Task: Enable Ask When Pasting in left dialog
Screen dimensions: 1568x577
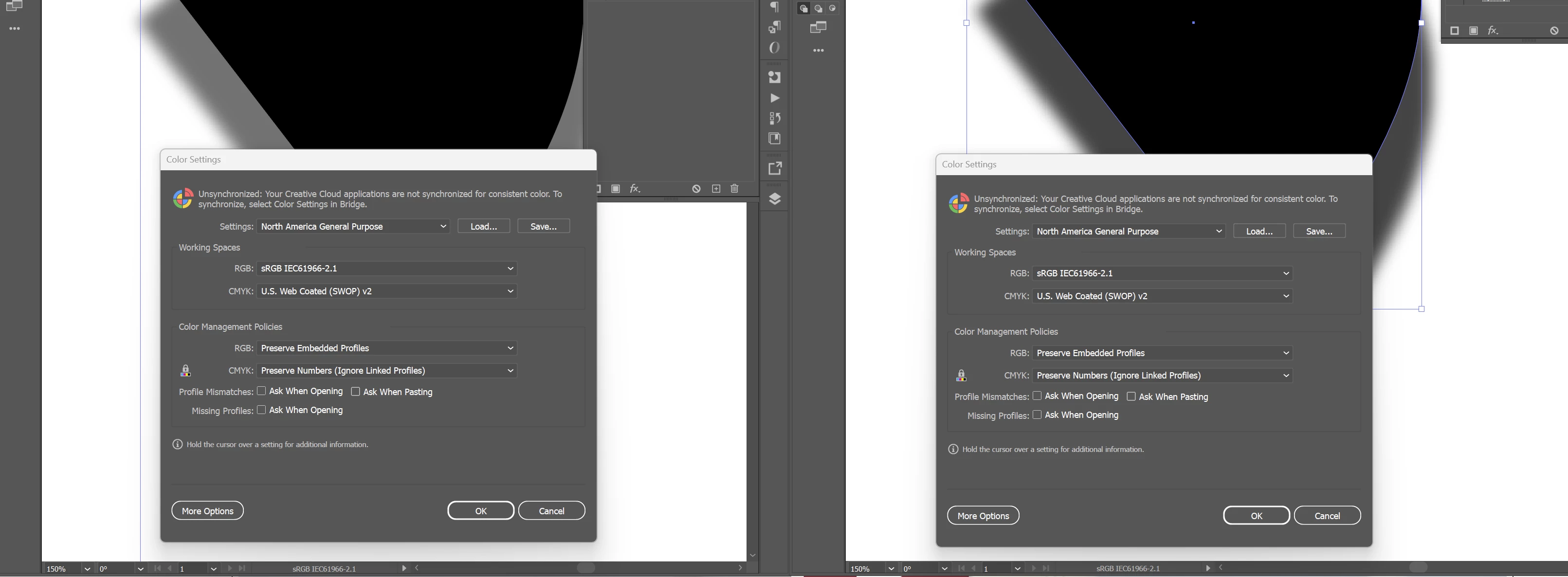Action: coord(355,391)
